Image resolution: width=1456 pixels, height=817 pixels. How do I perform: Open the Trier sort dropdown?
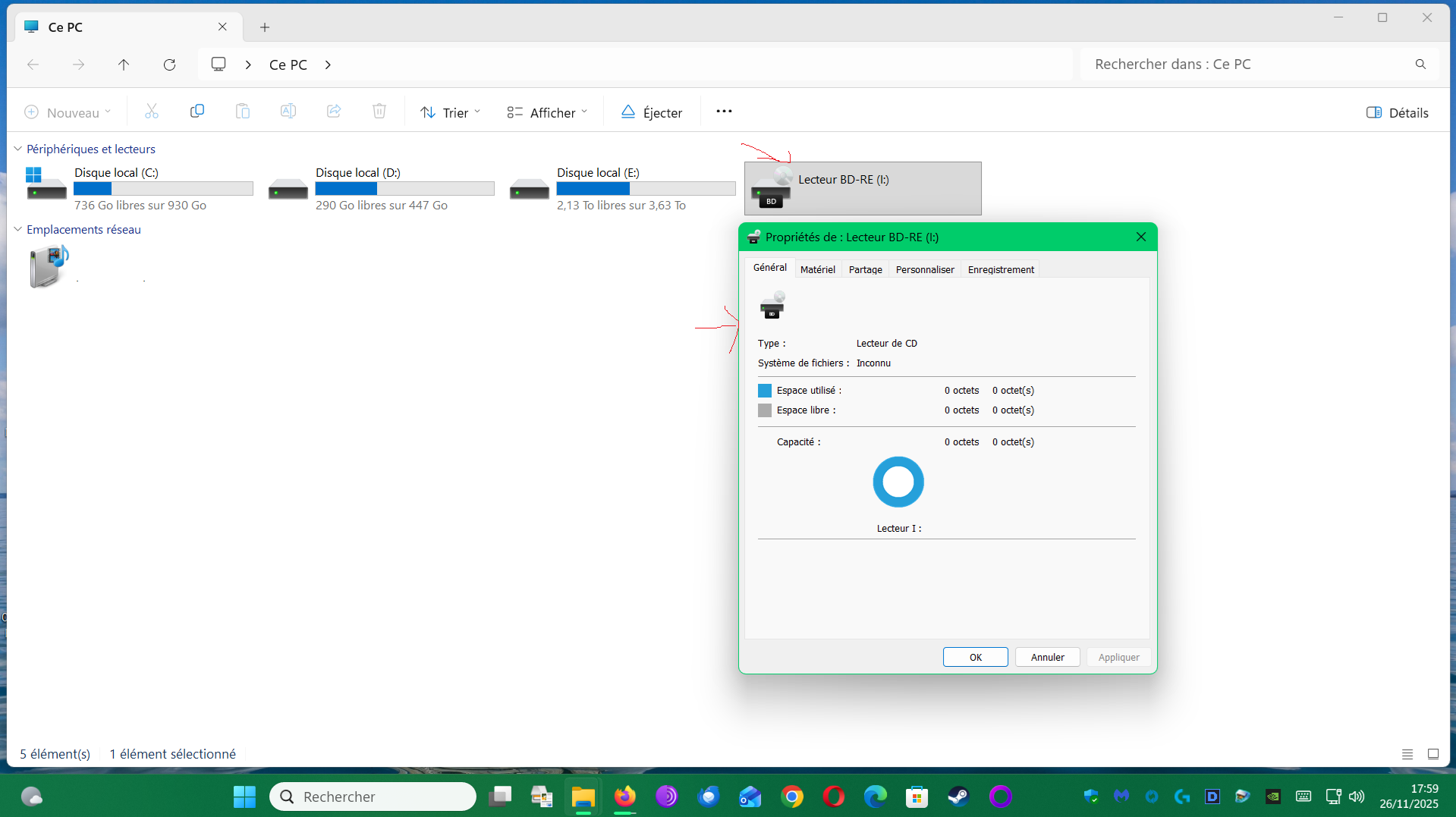(x=451, y=112)
